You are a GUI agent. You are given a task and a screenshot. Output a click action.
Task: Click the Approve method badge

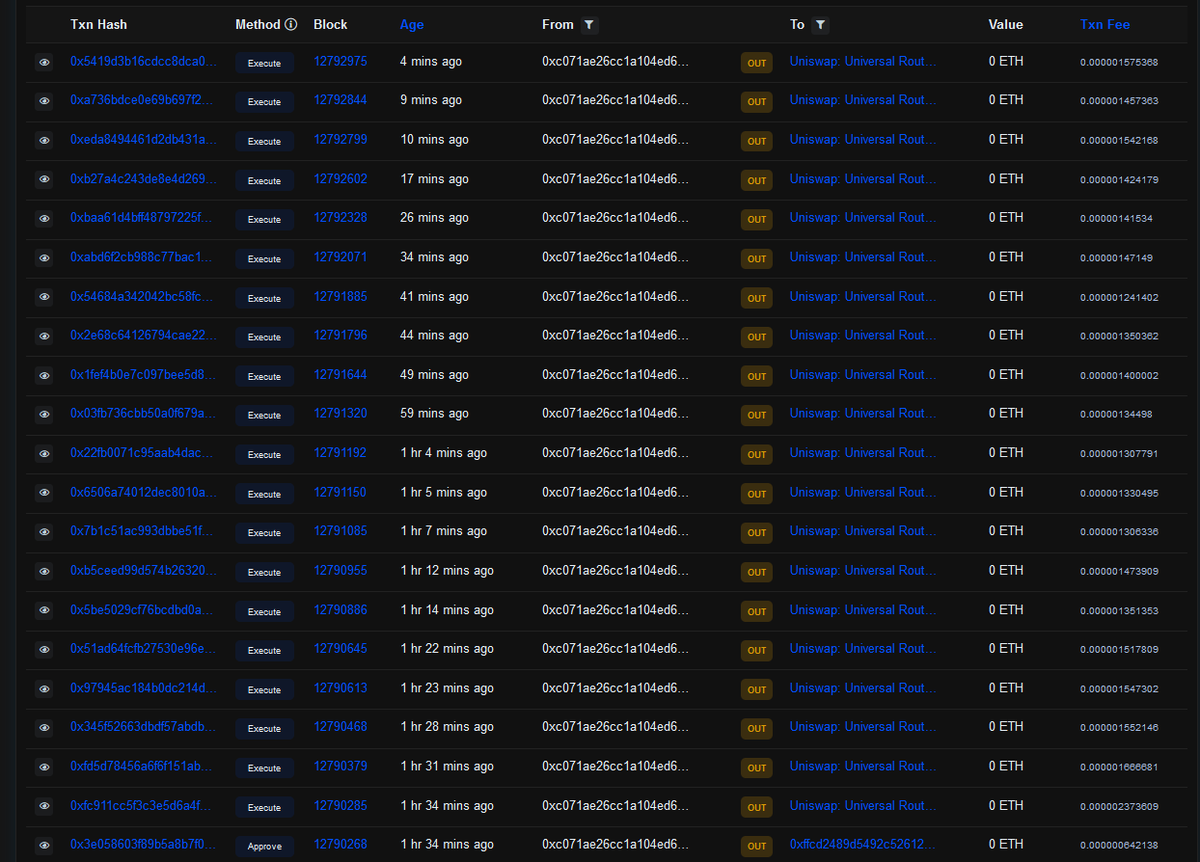tap(265, 846)
